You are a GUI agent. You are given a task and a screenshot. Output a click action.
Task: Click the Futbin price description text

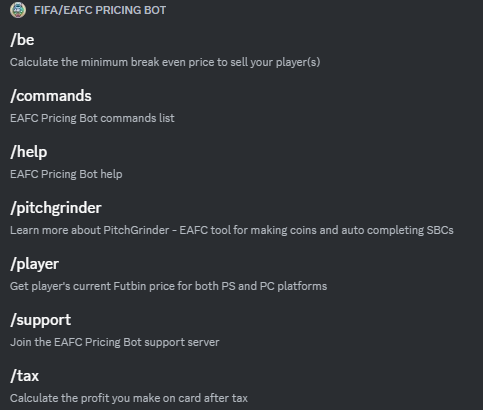(x=169, y=286)
